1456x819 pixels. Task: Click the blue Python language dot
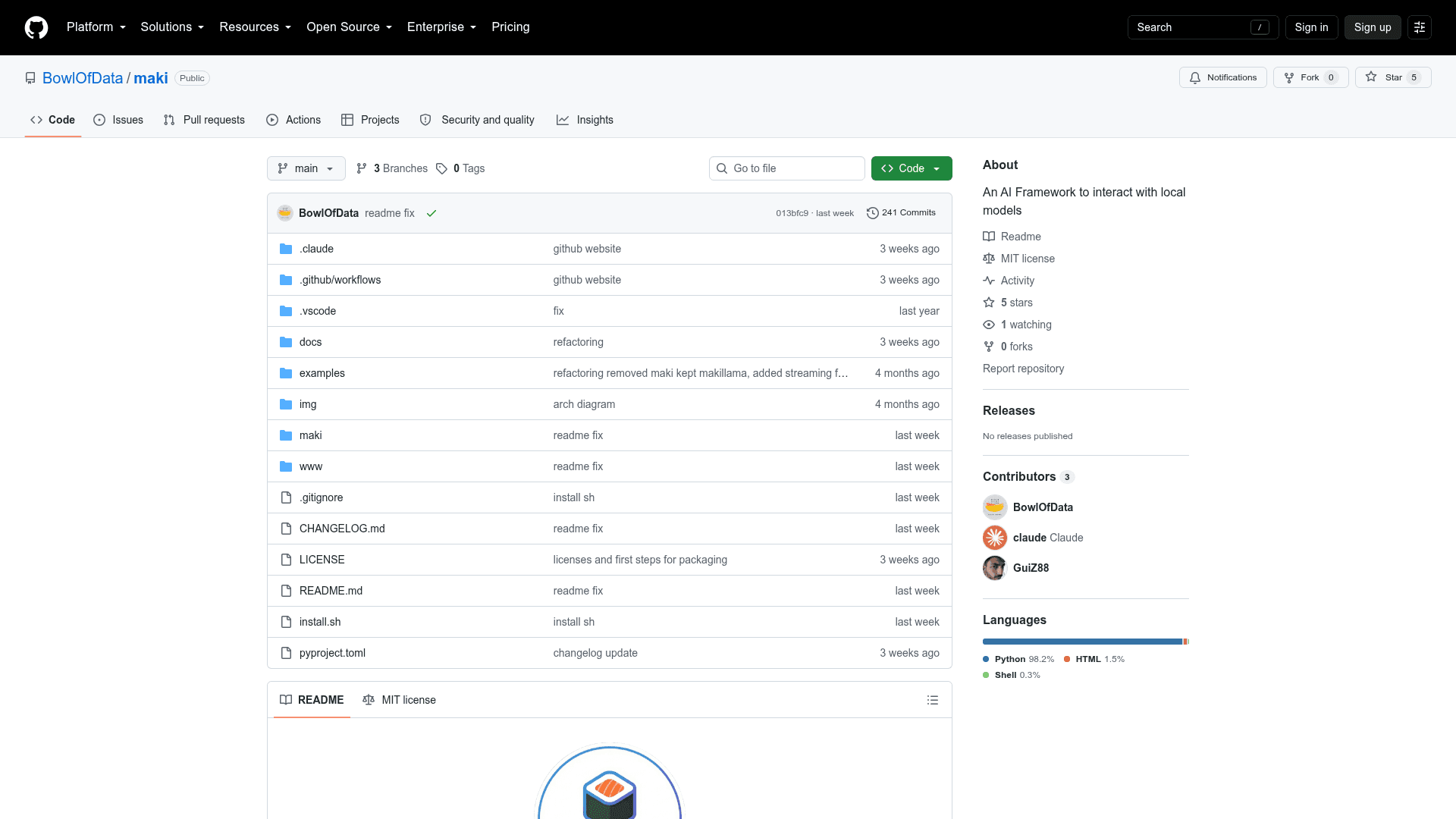pos(986,659)
